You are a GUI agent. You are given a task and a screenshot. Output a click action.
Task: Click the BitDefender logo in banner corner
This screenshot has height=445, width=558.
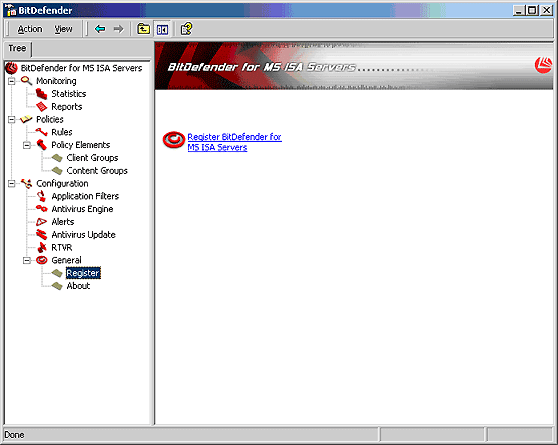point(543,65)
